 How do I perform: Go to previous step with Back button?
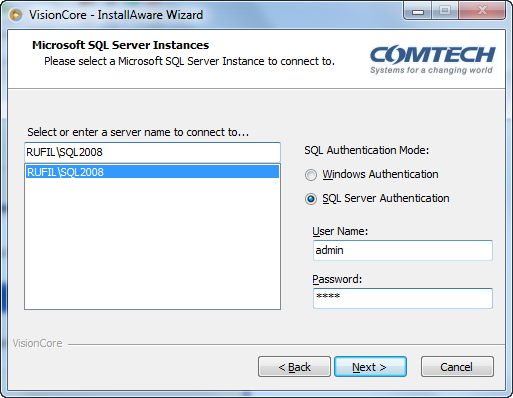[x=294, y=367]
